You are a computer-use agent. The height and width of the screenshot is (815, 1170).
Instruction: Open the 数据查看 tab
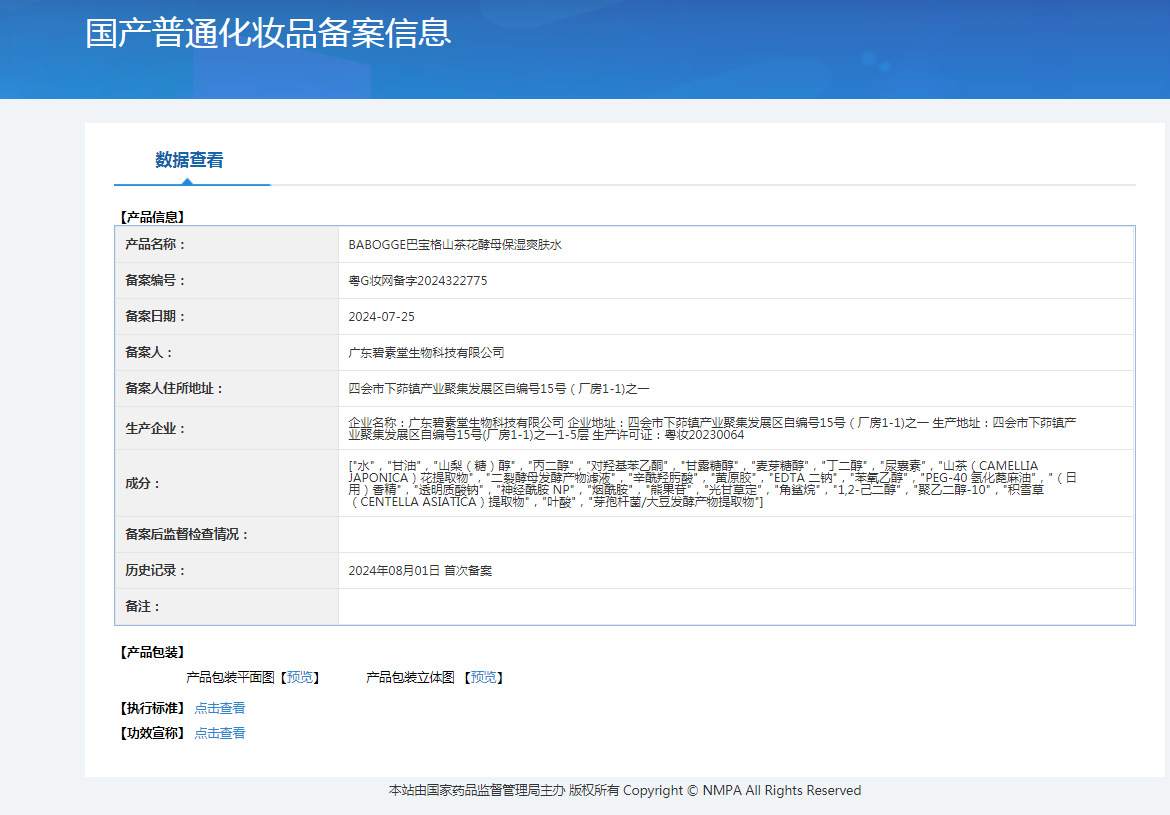click(189, 160)
